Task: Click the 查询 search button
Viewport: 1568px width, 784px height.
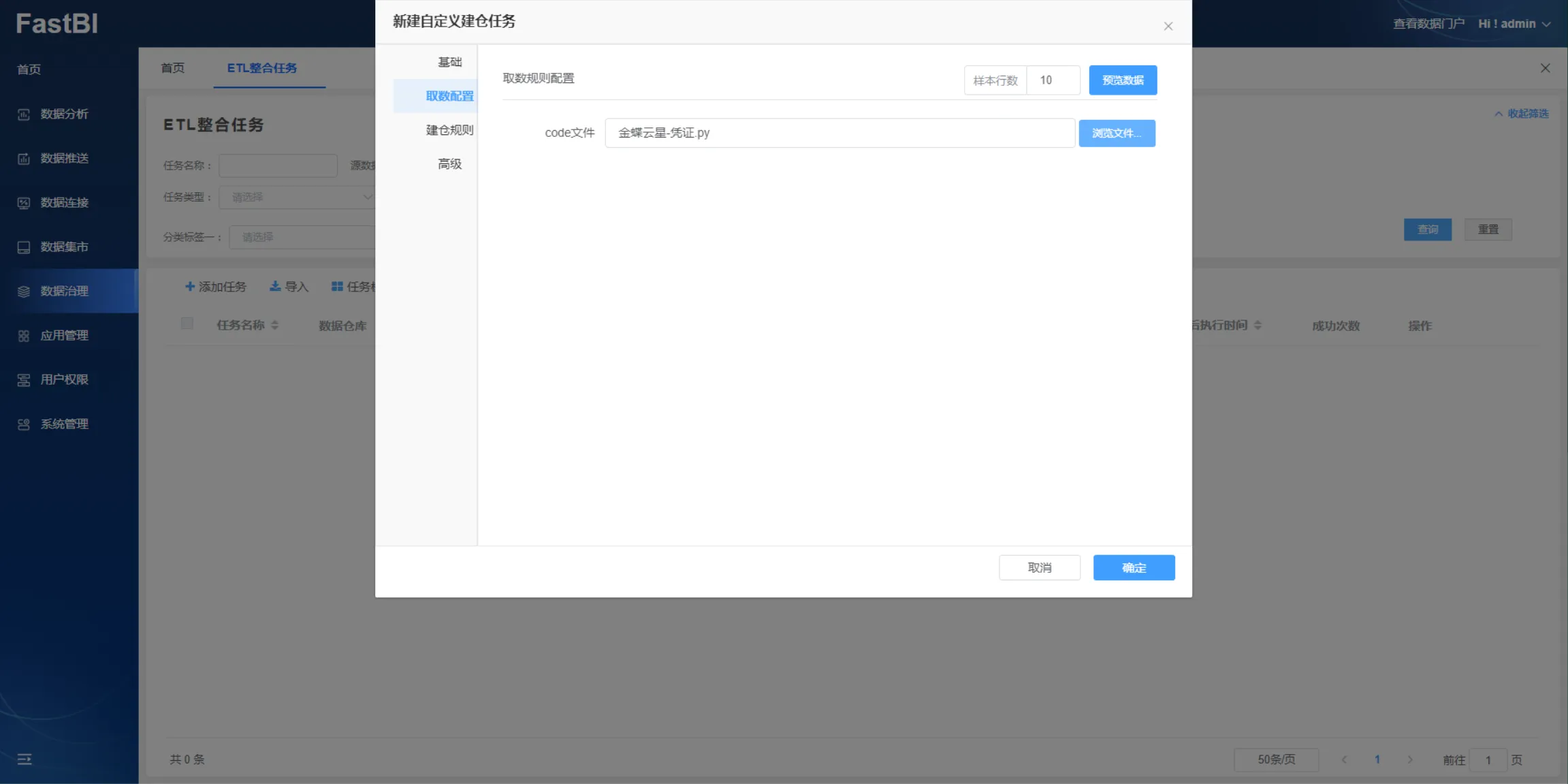Action: coord(1427,230)
